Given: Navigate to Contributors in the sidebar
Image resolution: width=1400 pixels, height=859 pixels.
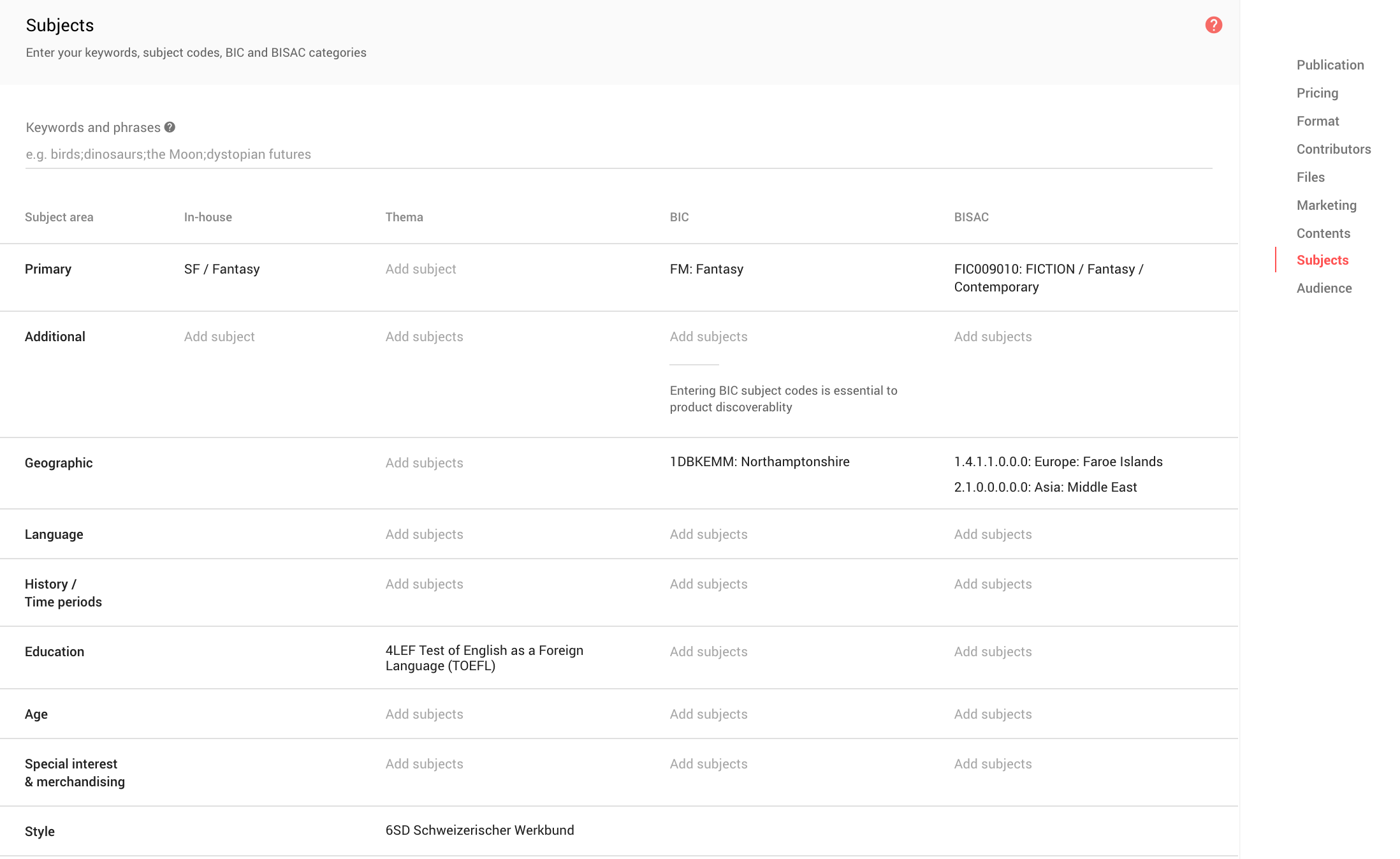Looking at the screenshot, I should click(x=1333, y=149).
